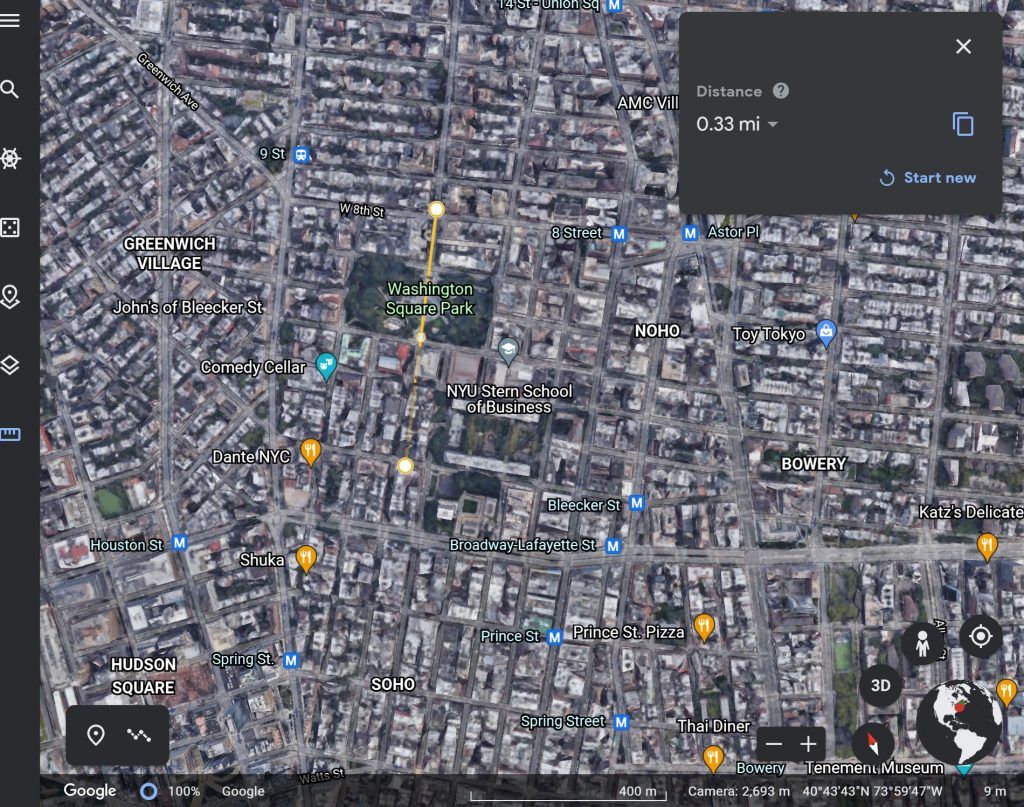Viewport: 1024px width, 807px height.
Task: Click the Tenement Museum label
Action: (x=874, y=768)
